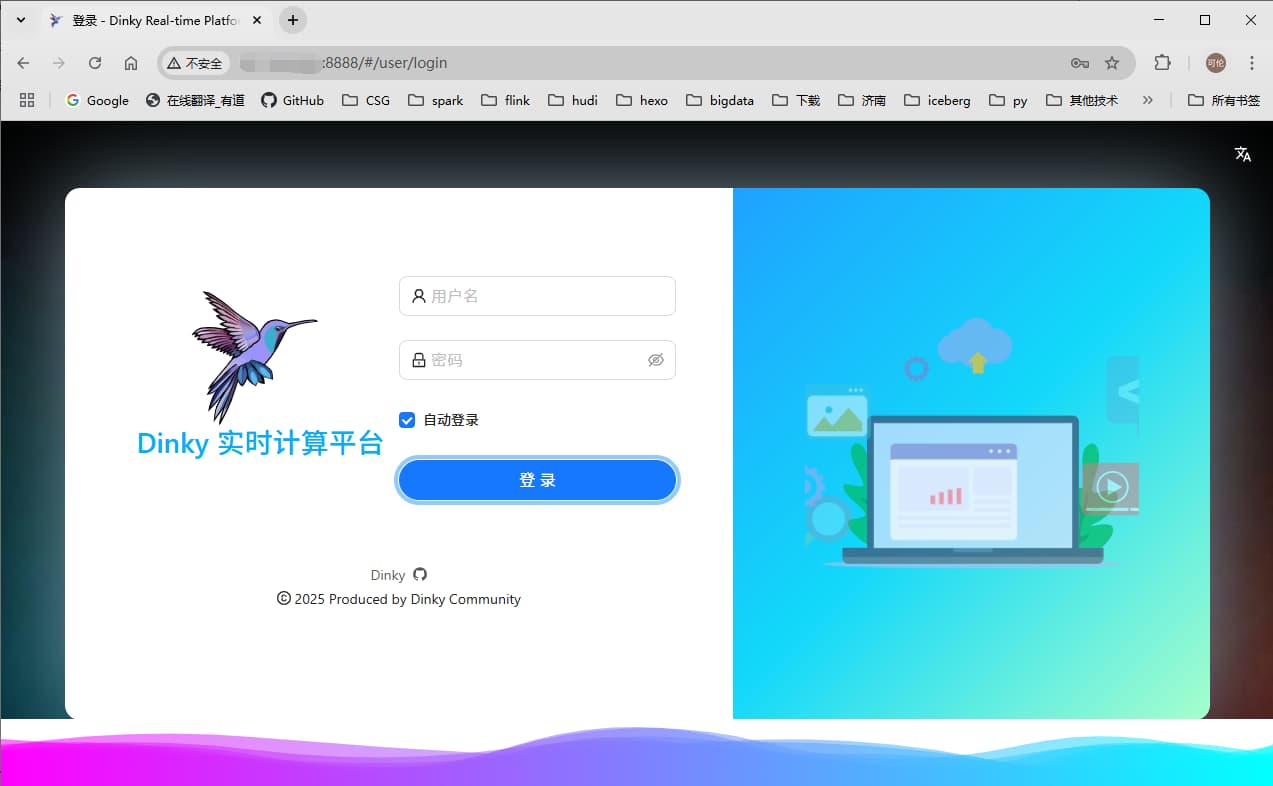Click the Dinky hummingbird logo
1273x786 pixels.
254,356
